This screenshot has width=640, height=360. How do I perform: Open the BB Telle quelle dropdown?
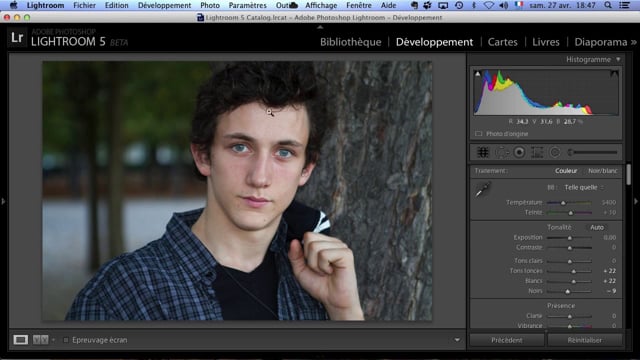[584, 187]
